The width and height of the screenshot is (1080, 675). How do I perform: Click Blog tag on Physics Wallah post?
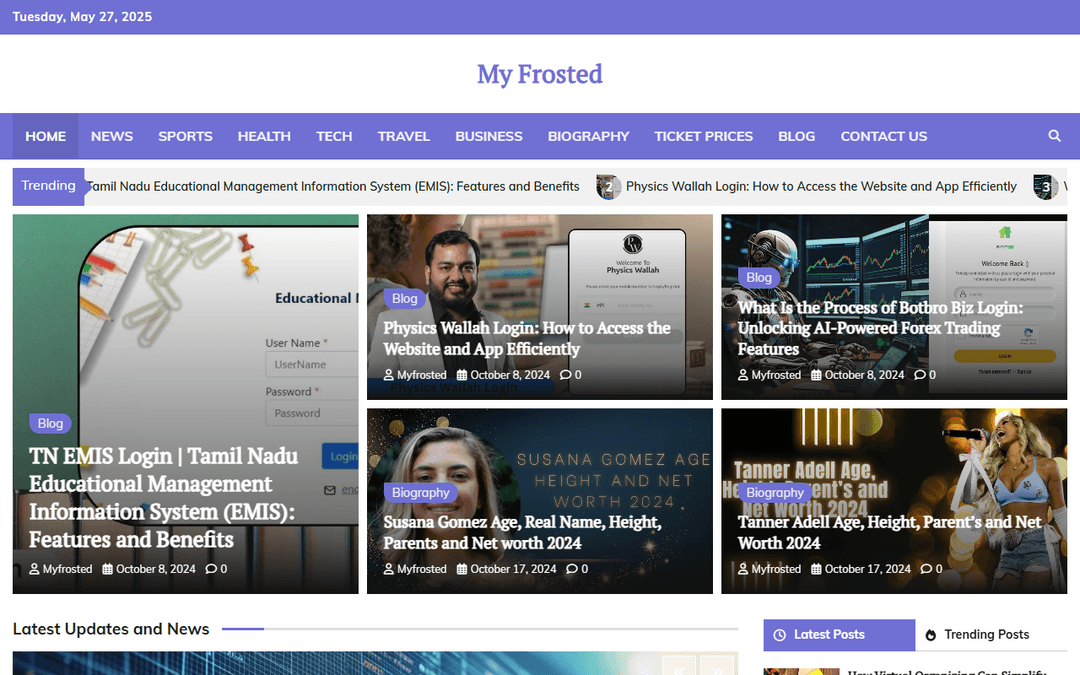[404, 298]
